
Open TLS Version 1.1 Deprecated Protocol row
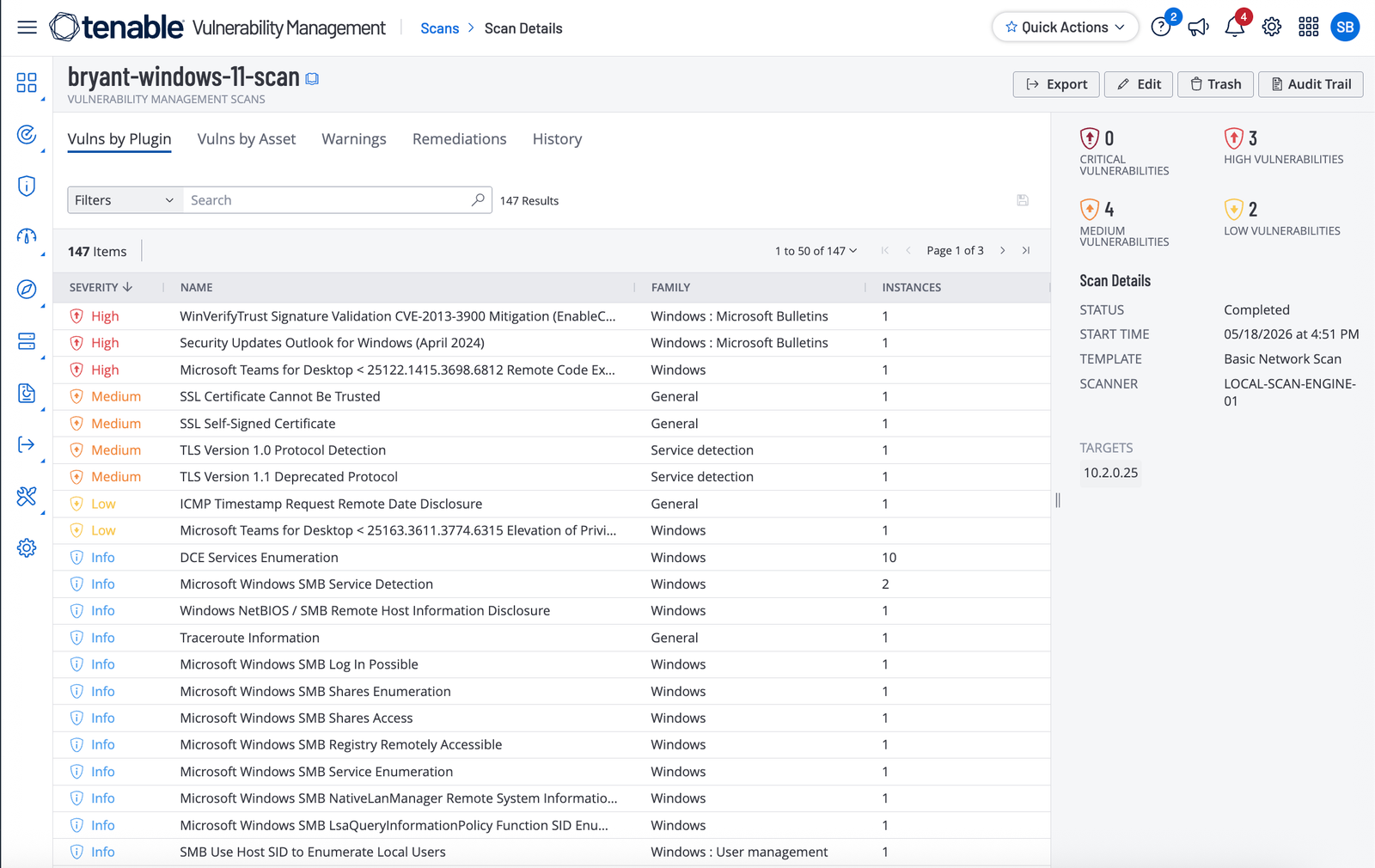[552, 477]
